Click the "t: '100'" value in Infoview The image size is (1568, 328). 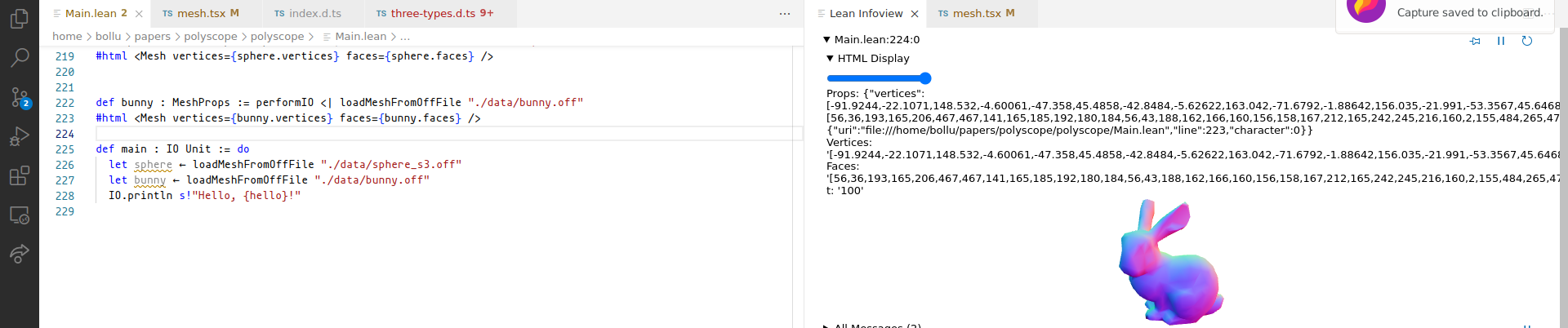(x=845, y=191)
